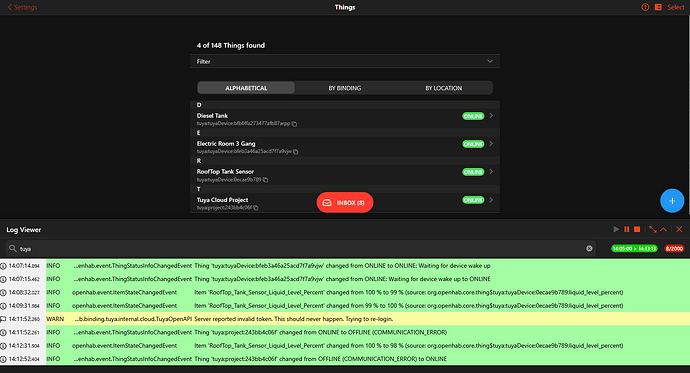Switch to the By Binding tab
Viewport: 690px width, 373px height.
click(345, 88)
